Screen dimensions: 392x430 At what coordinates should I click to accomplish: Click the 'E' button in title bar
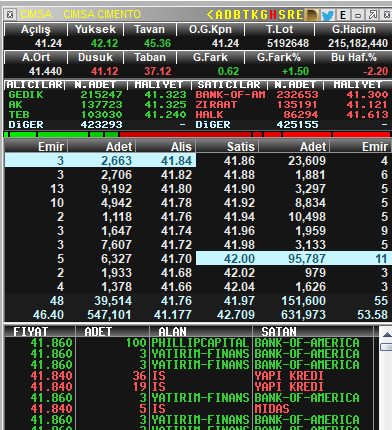click(x=343, y=15)
